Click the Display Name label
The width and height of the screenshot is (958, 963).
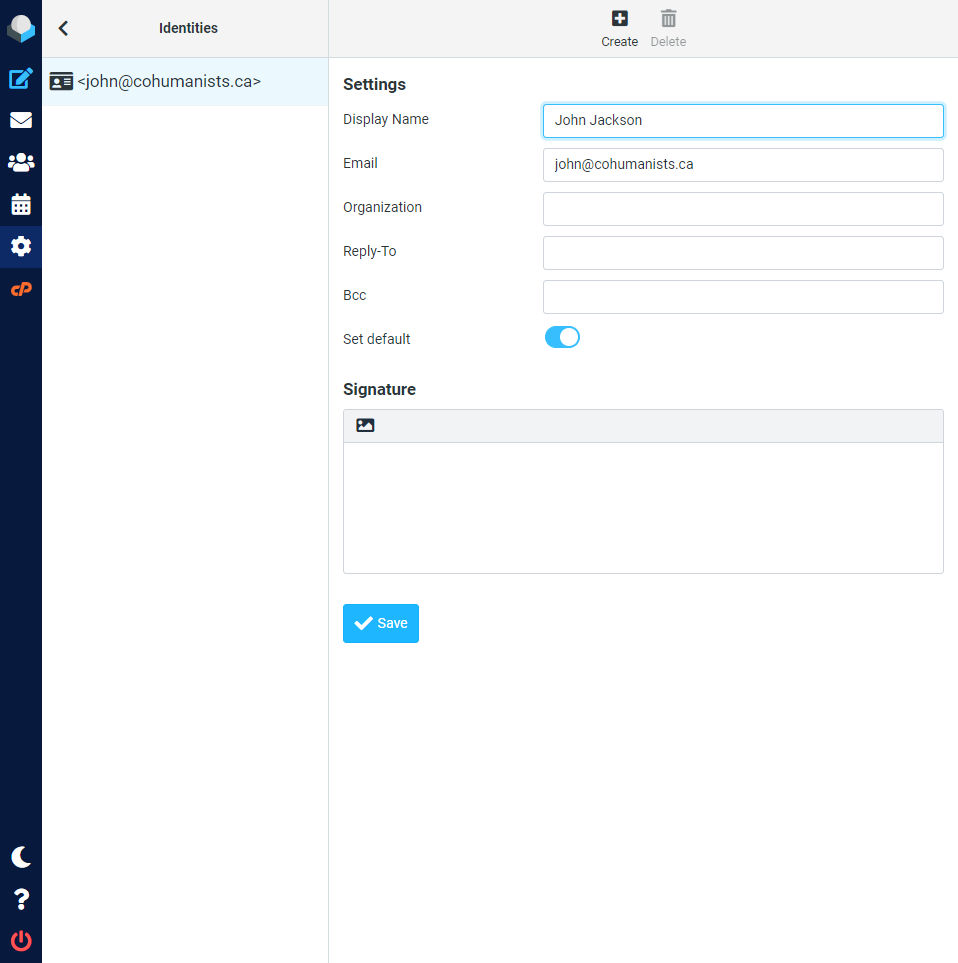[x=386, y=119]
